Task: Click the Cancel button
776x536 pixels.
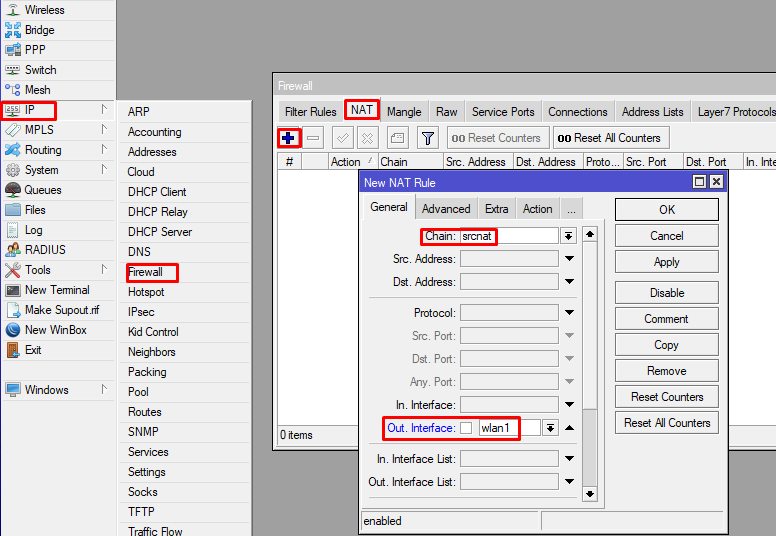Action: click(667, 236)
